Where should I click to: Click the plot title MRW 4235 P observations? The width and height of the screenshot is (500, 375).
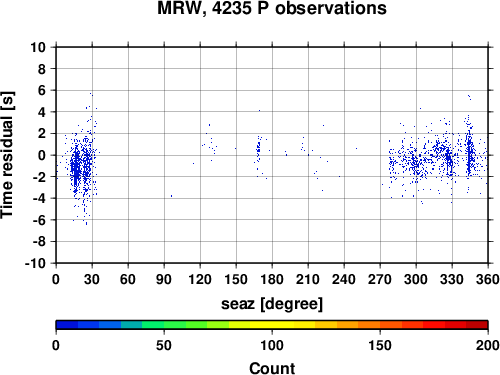272,8
